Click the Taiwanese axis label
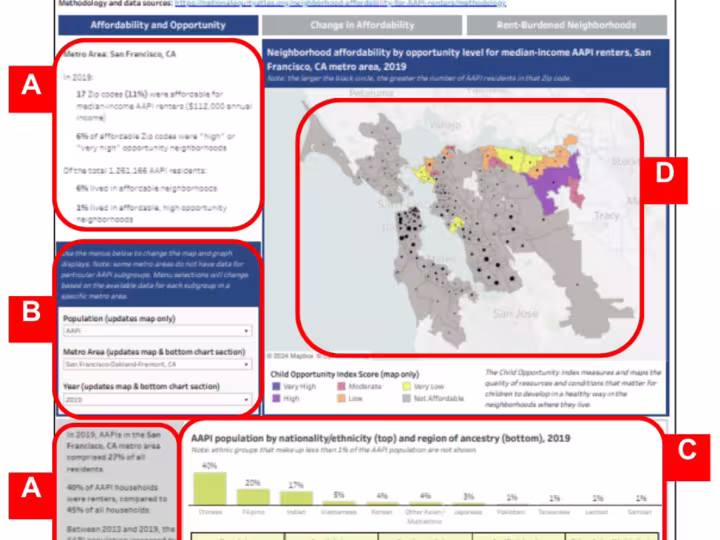Screen dimensions: 720x540 [x=554, y=512]
